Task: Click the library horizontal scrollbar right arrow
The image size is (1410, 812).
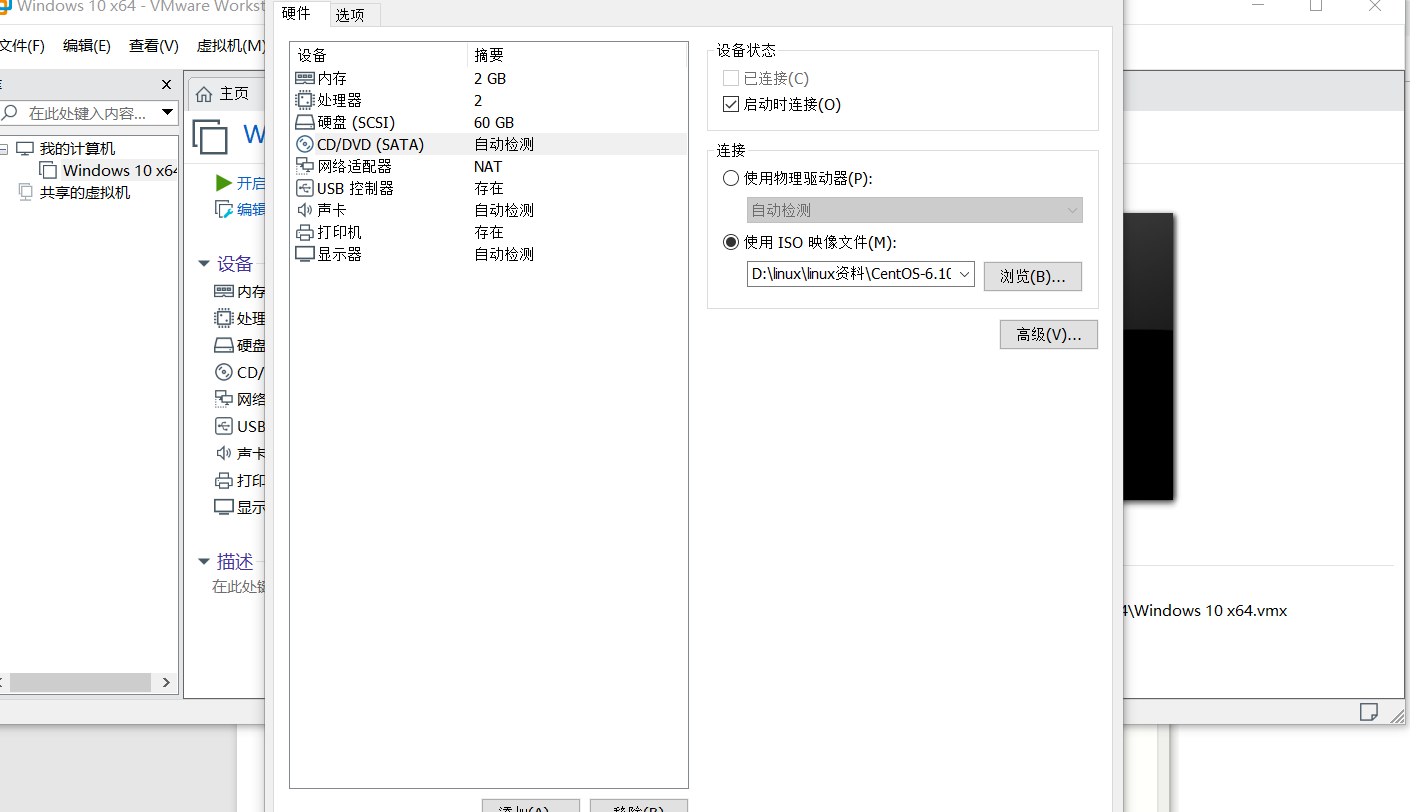Action: [x=167, y=683]
